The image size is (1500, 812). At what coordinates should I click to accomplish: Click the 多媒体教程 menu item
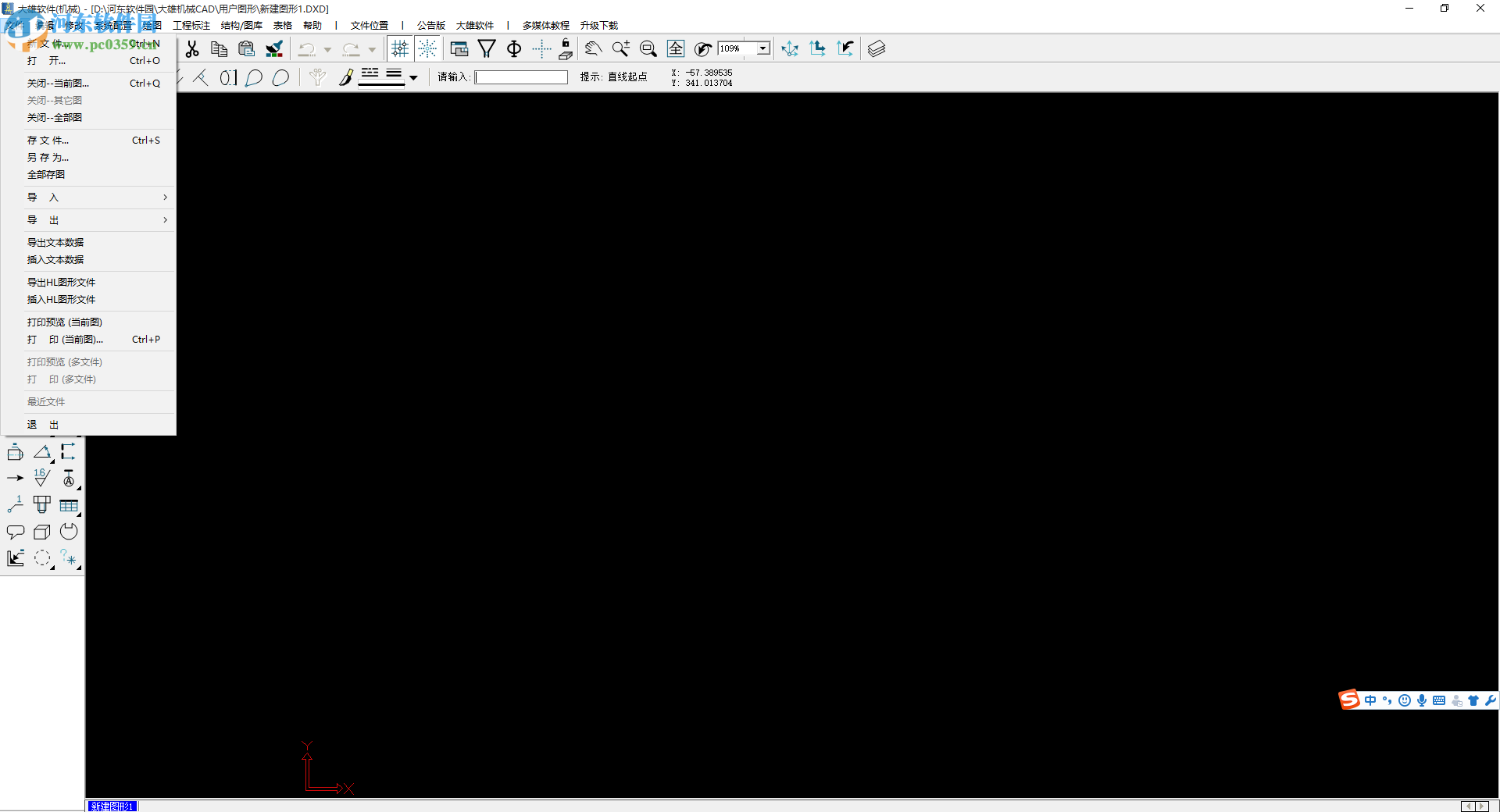click(546, 26)
